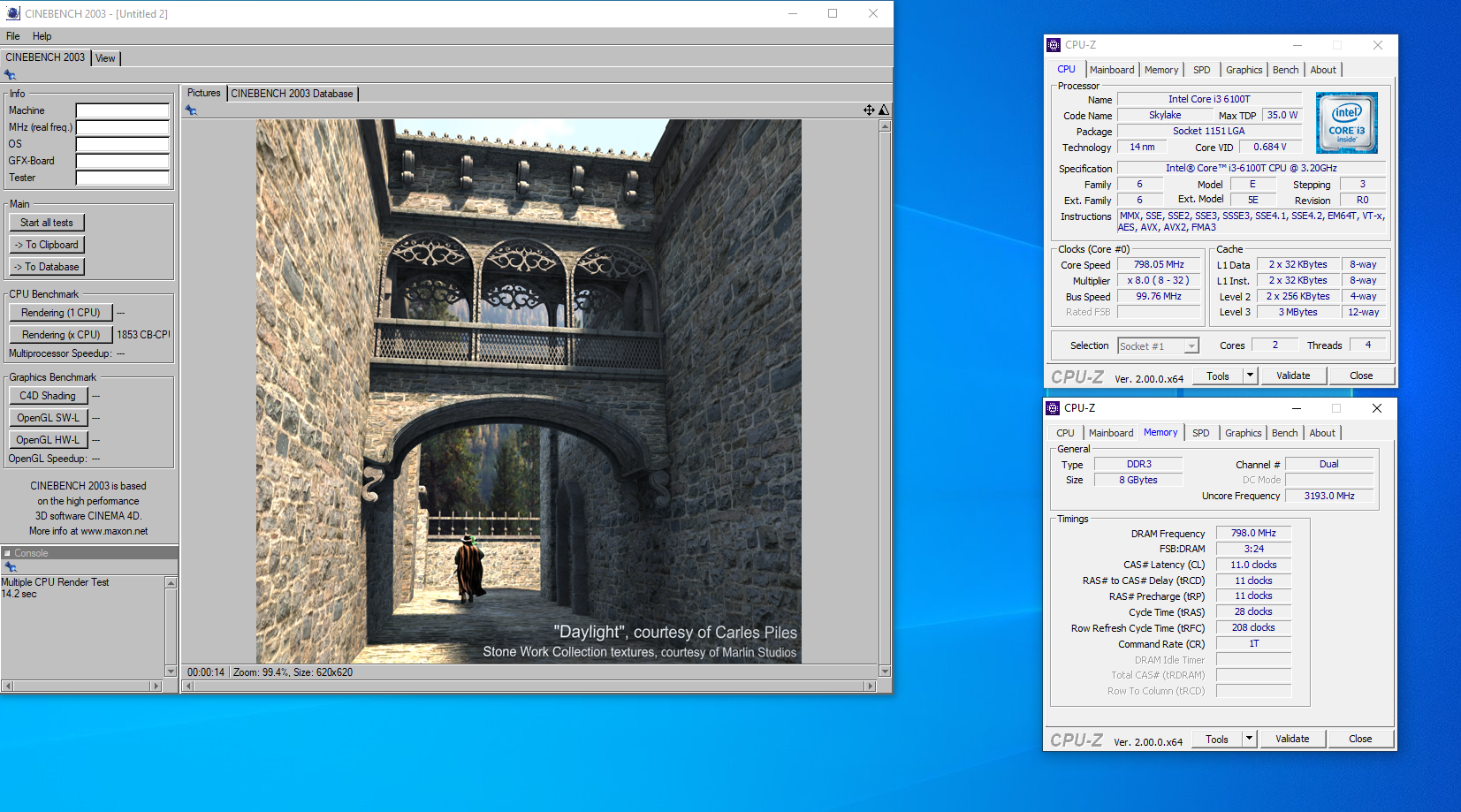Start the C4D Shading test
This screenshot has height=812, width=1461.
(48, 396)
